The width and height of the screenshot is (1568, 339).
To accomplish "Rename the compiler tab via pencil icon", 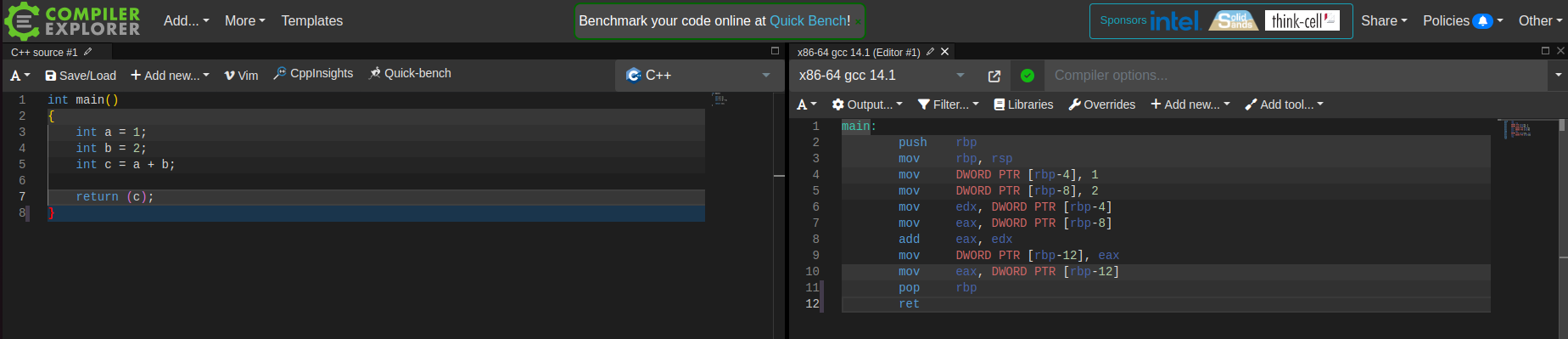I will click(x=930, y=52).
